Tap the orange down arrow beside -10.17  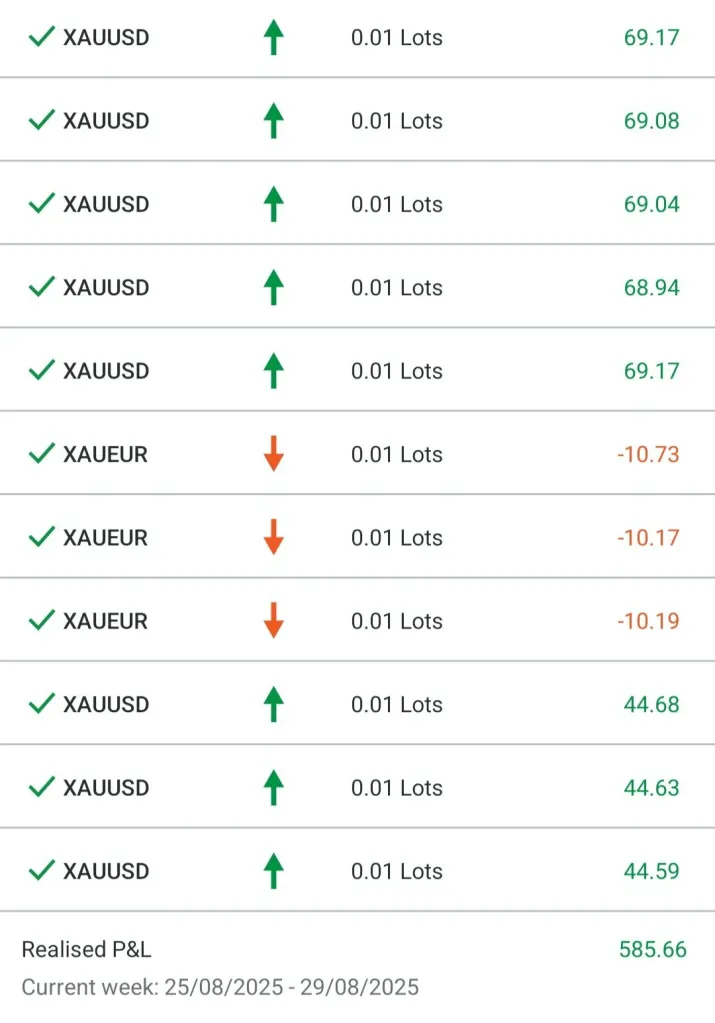pos(273,538)
